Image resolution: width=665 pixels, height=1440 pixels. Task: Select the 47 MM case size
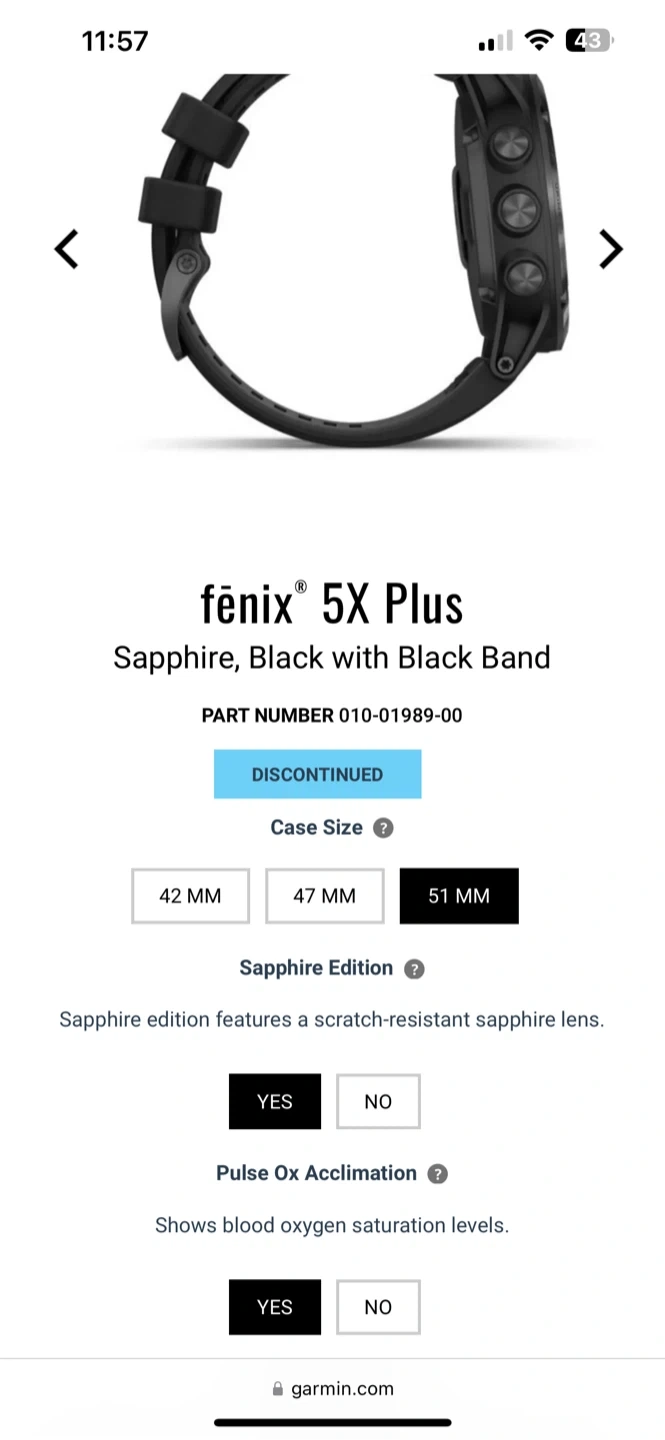pyautogui.click(x=324, y=896)
